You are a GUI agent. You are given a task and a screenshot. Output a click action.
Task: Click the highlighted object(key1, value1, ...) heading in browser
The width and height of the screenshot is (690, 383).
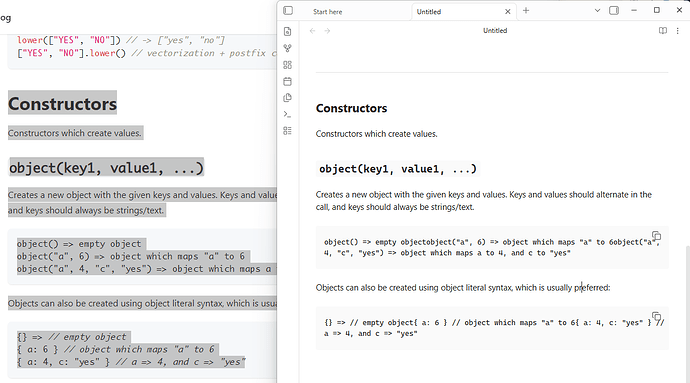106,168
